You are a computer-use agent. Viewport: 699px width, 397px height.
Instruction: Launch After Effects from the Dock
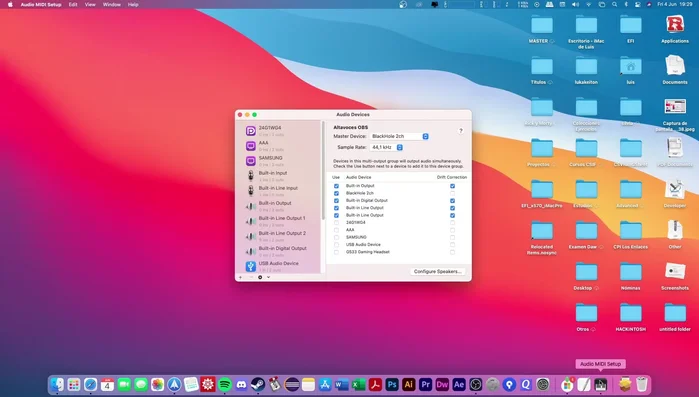pos(459,385)
